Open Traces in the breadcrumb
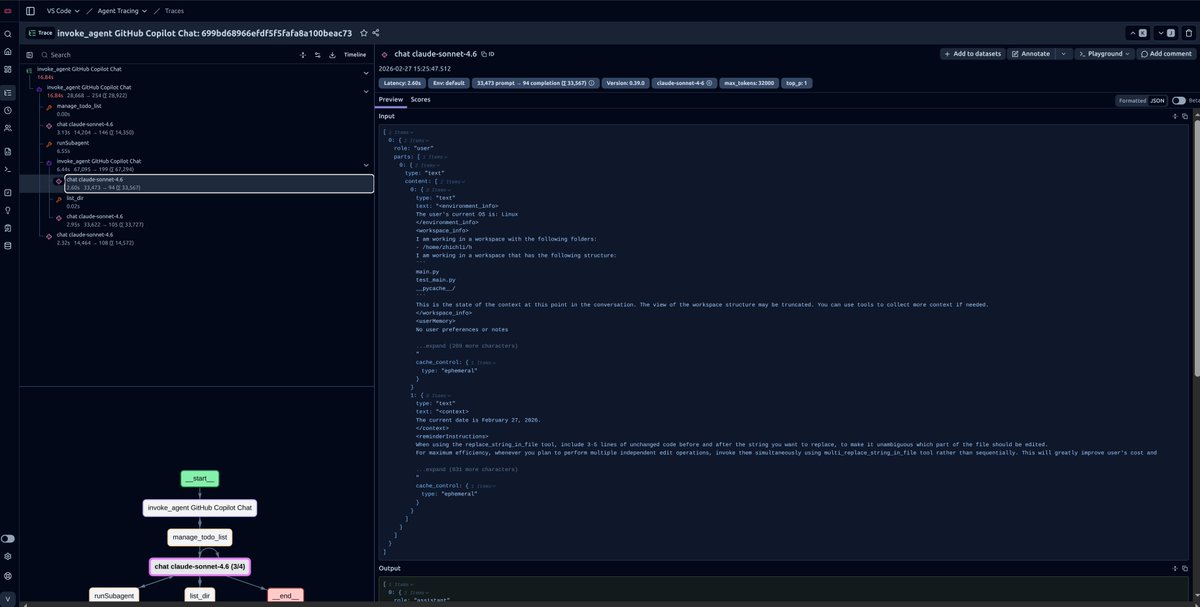This screenshot has width=1200, height=607. coord(174,11)
